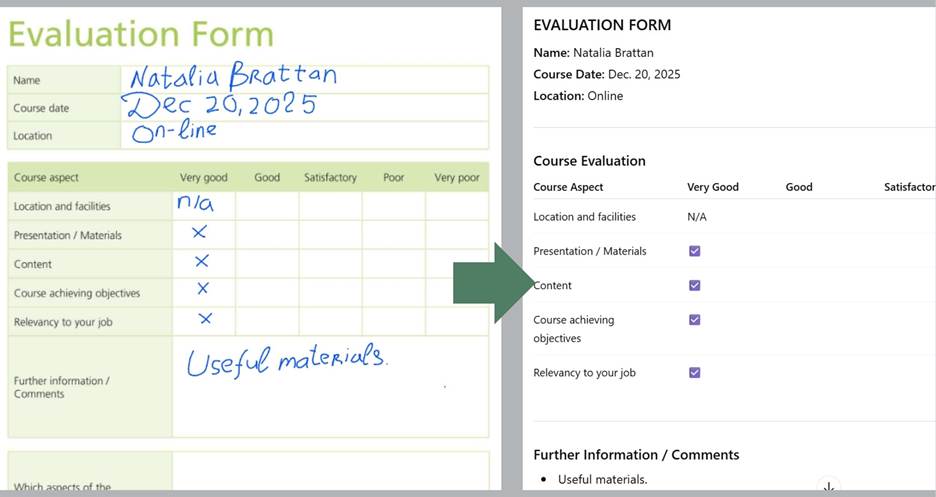Uncheck Course achieving objectives checkbox
Screen dimensions: 936x497
695,320
